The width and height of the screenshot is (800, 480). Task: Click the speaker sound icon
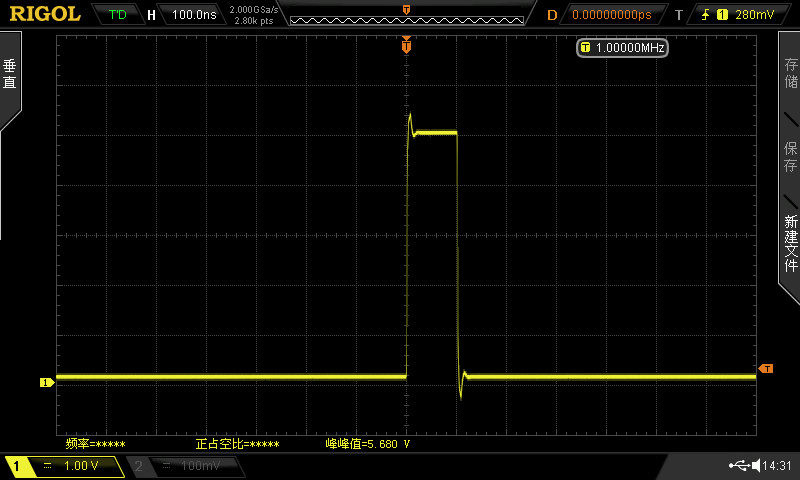757,465
